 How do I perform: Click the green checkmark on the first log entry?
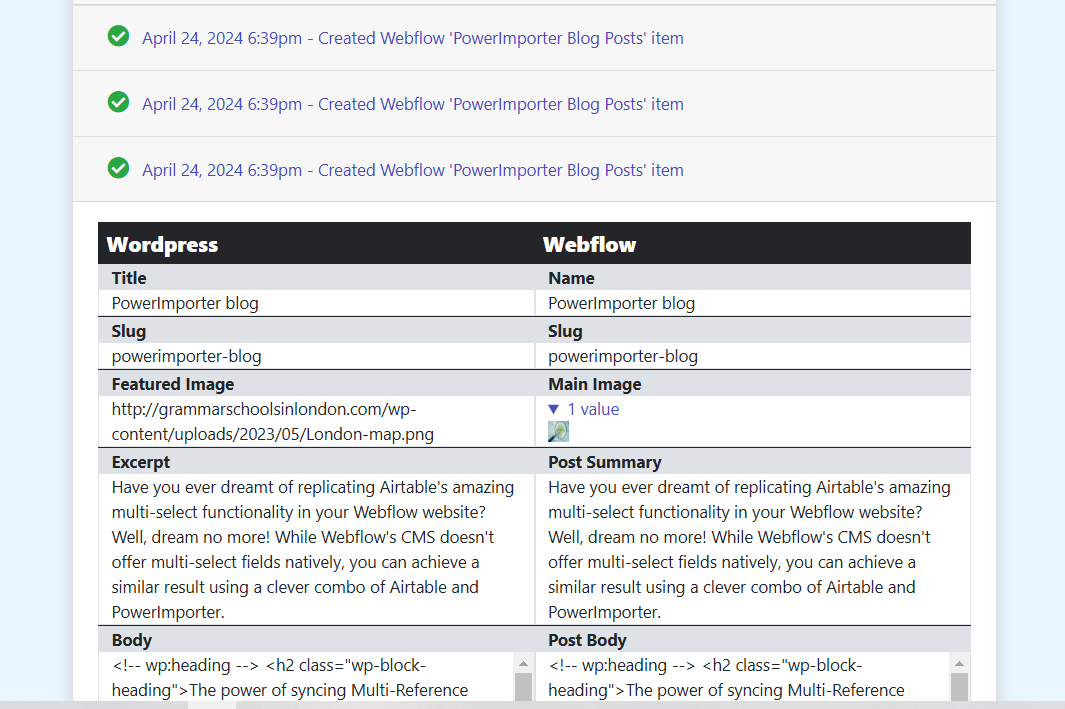[x=118, y=37]
